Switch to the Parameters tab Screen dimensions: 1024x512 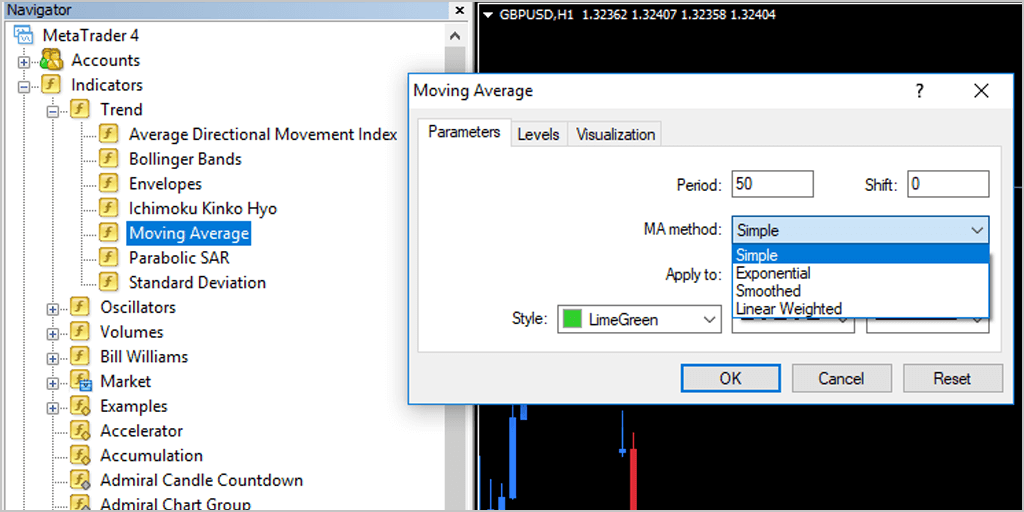point(464,133)
